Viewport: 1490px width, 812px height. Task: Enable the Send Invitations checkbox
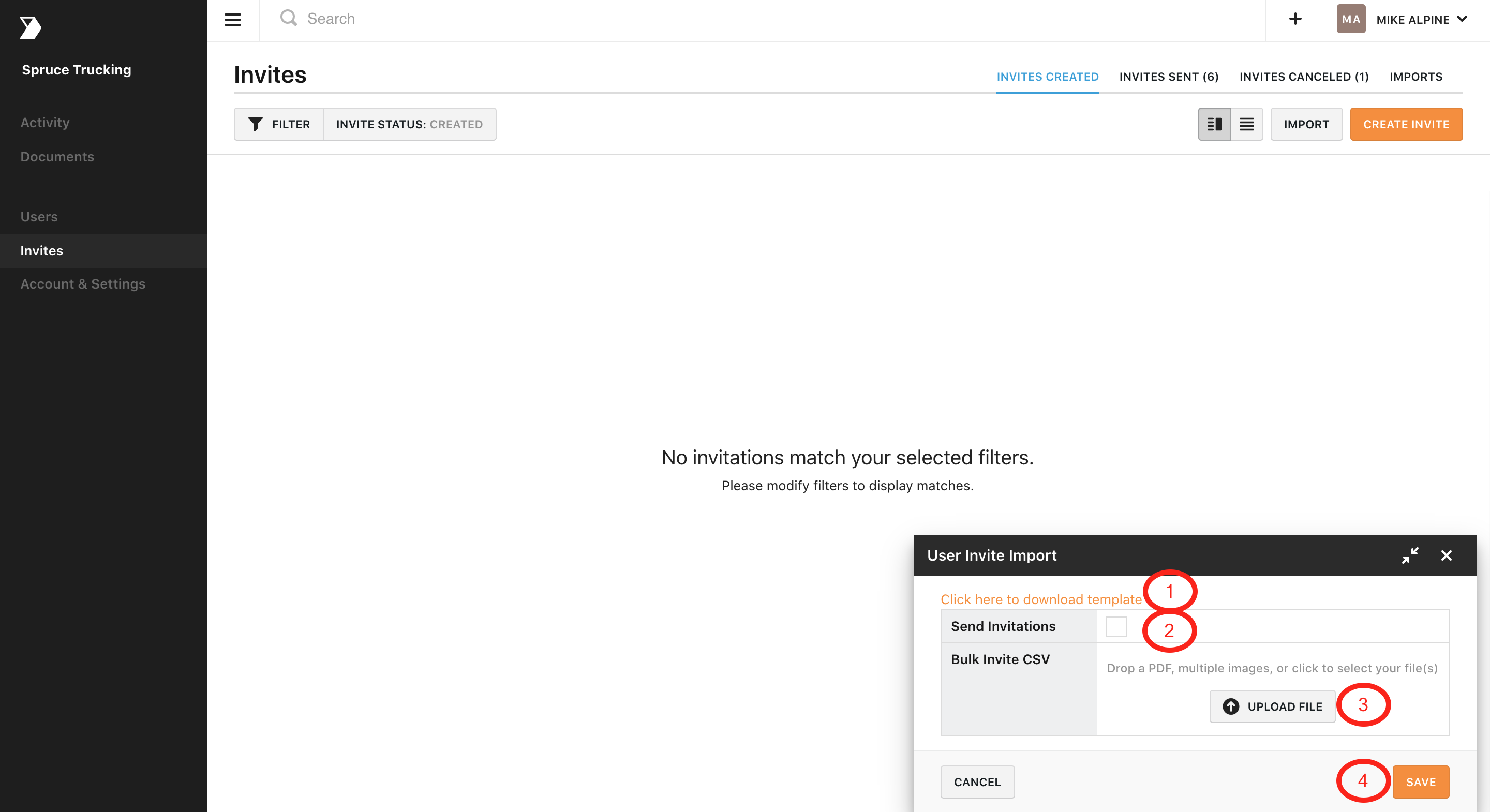click(1116, 626)
